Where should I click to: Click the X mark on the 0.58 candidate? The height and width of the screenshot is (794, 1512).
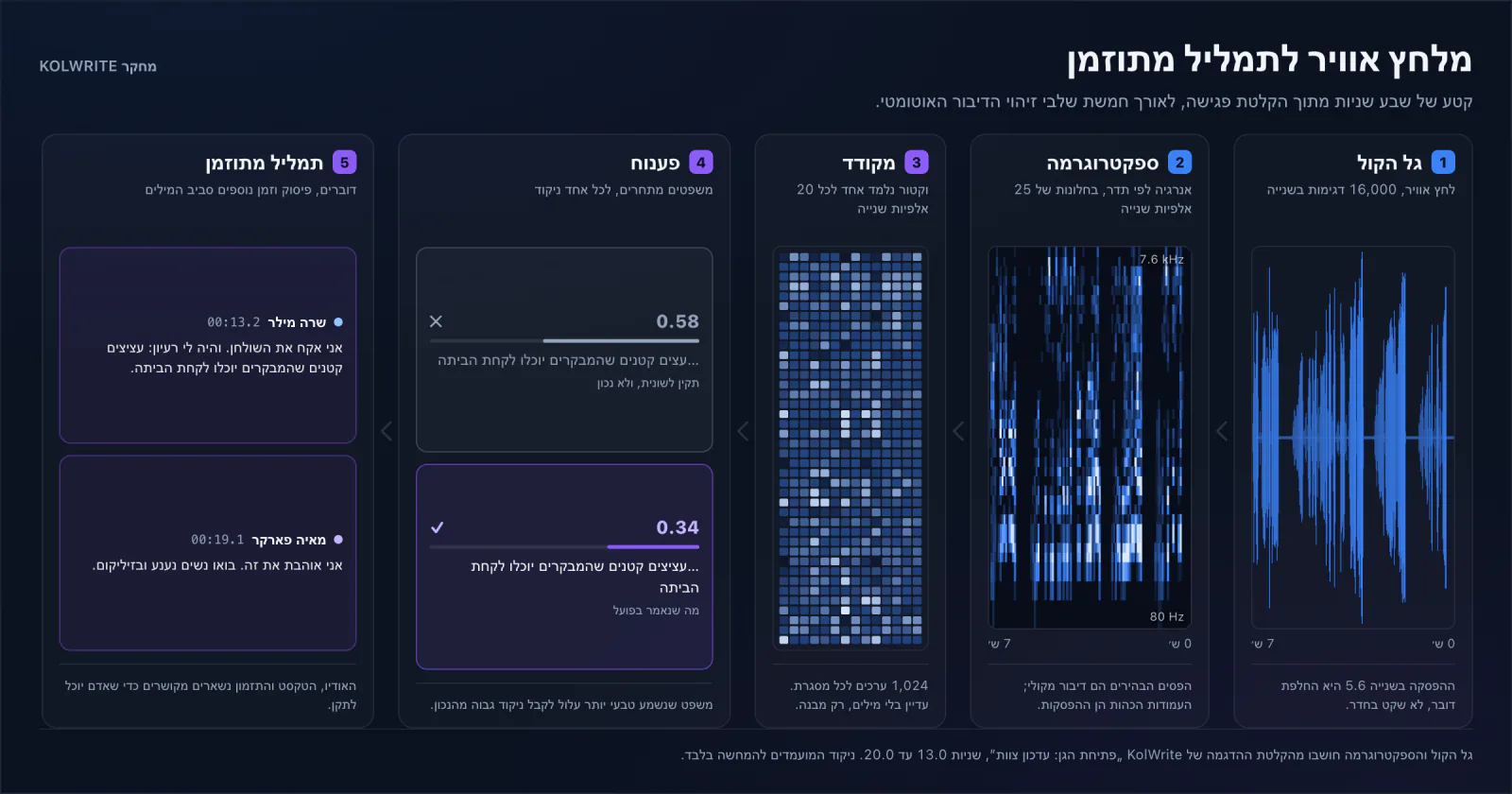pyautogui.click(x=436, y=321)
